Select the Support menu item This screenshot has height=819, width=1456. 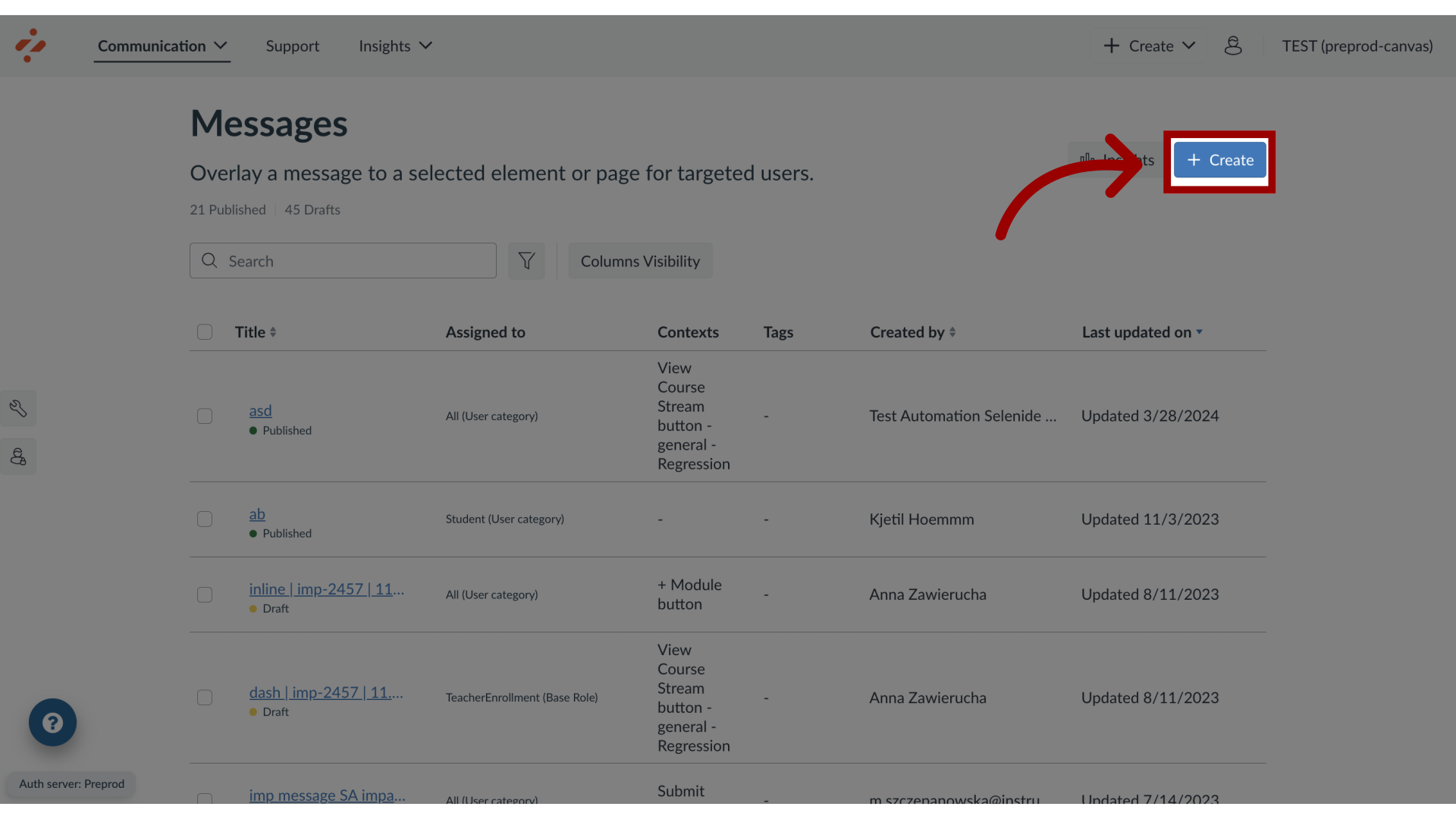point(292,45)
